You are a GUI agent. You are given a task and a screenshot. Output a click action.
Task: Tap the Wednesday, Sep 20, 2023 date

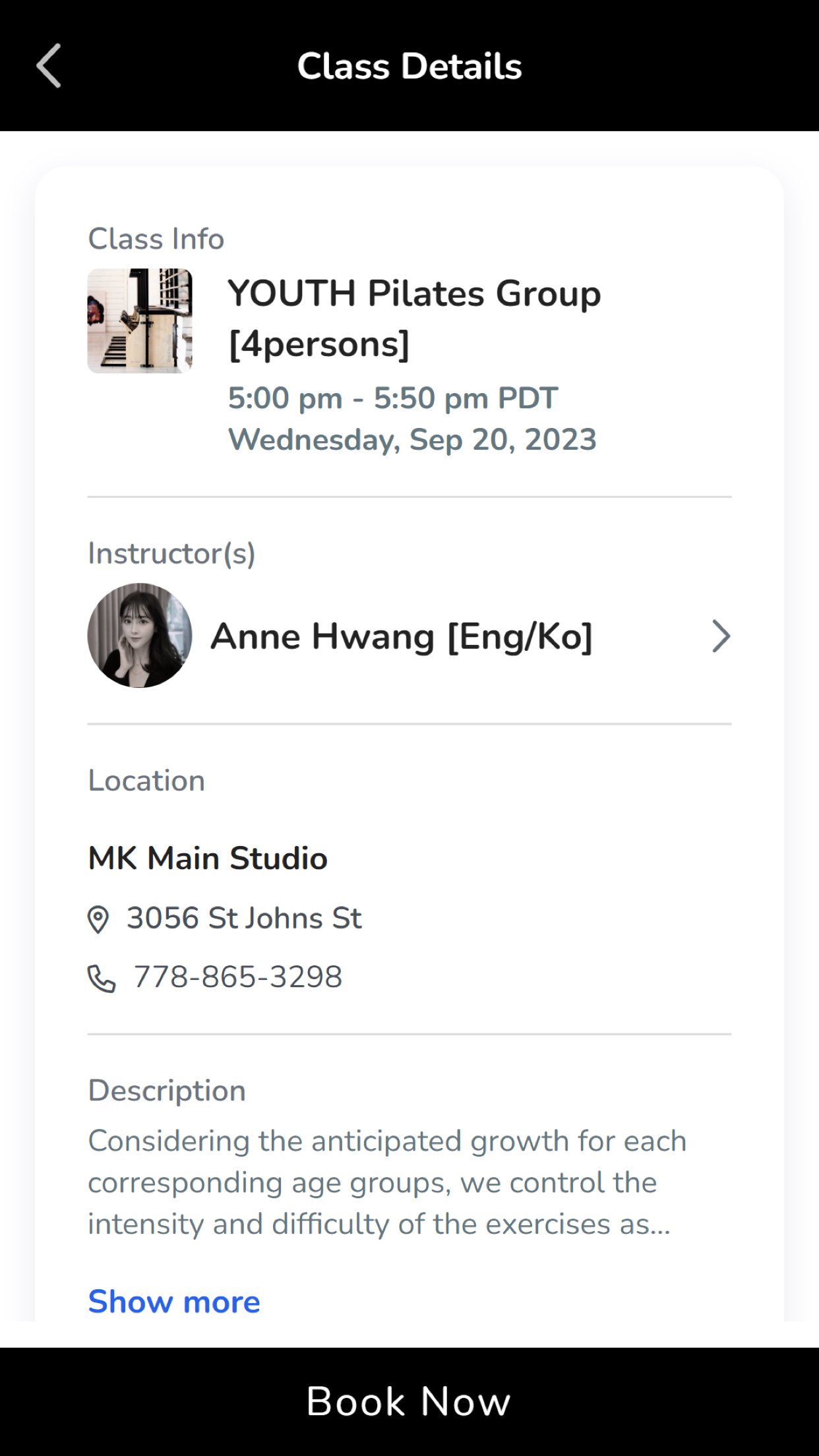(412, 440)
